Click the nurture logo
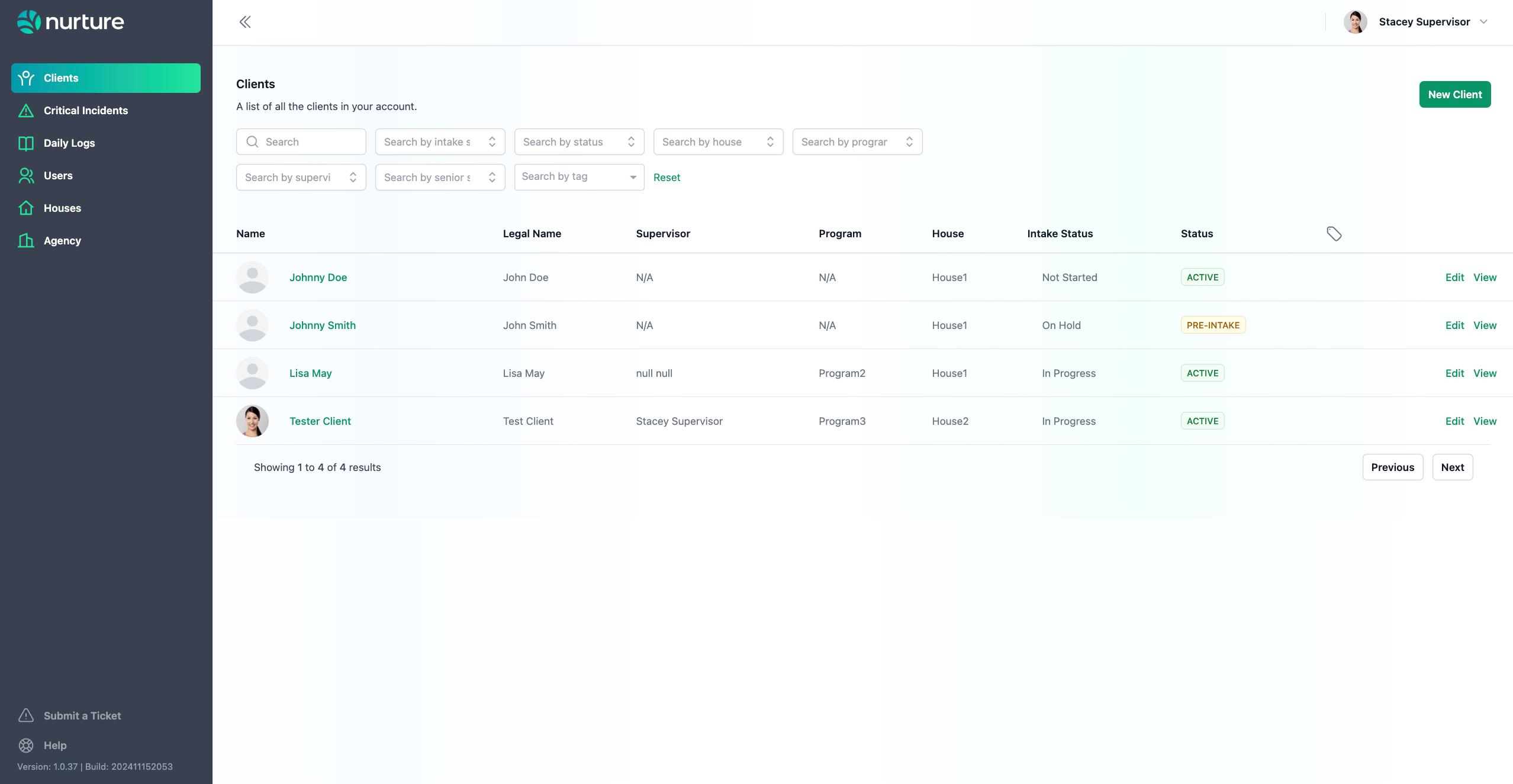 pos(70,22)
